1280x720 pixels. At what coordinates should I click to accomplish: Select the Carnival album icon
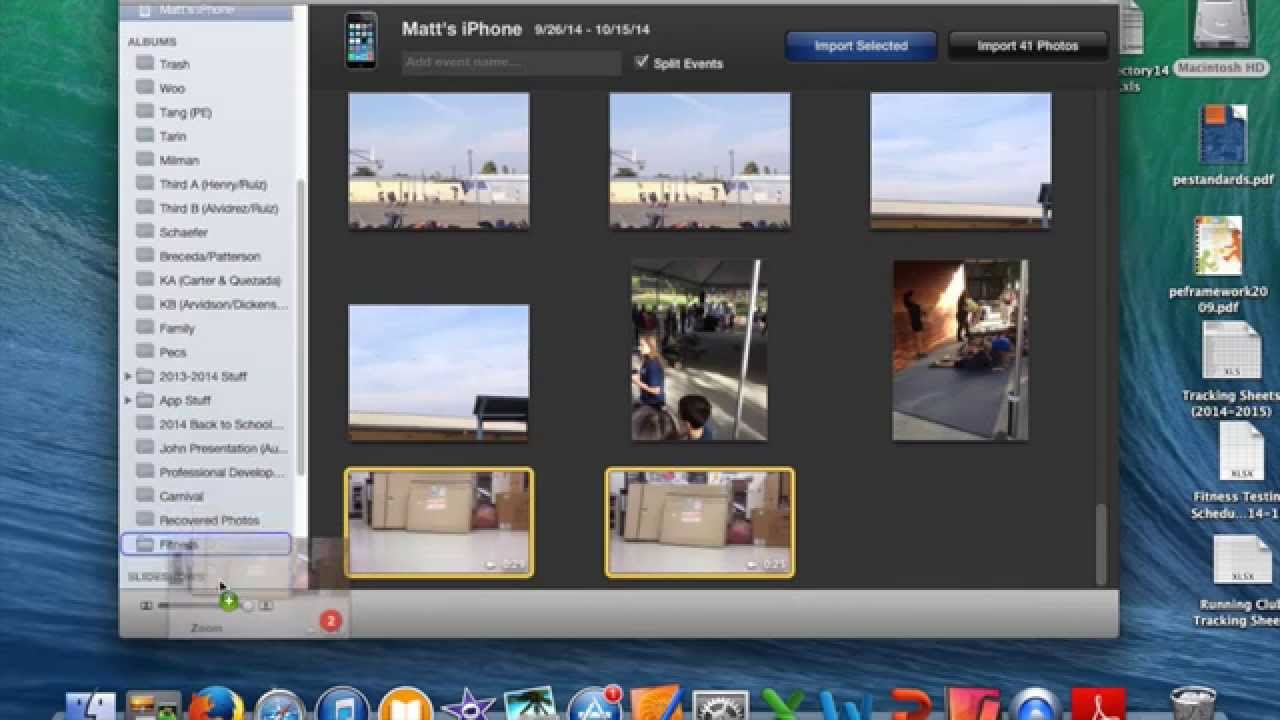(x=145, y=496)
